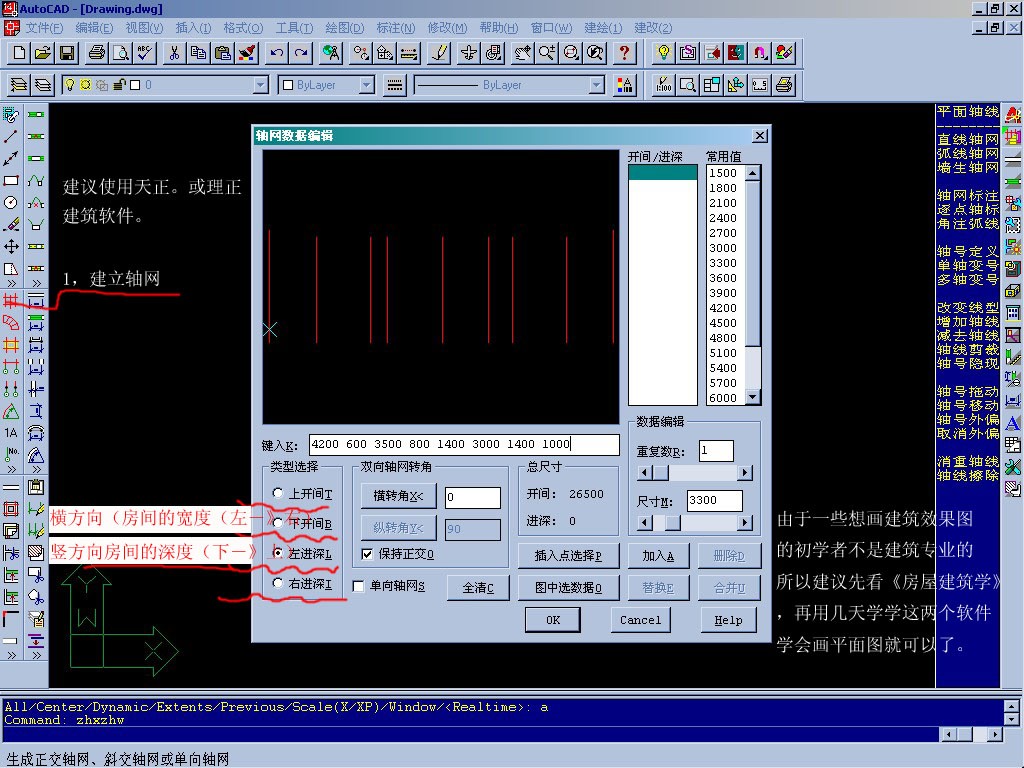The width and height of the screenshot is (1024, 768).
Task: Click the 加入A button
Action: coord(658,556)
